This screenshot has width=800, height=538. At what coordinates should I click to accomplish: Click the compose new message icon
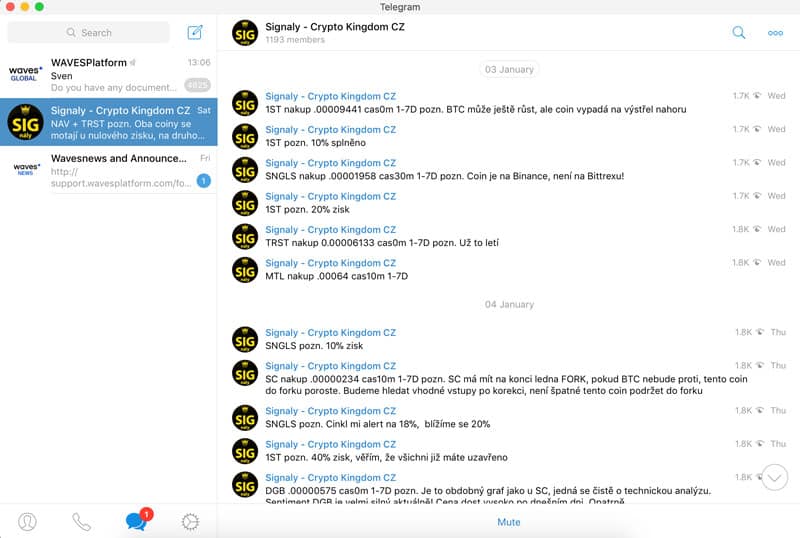195,33
